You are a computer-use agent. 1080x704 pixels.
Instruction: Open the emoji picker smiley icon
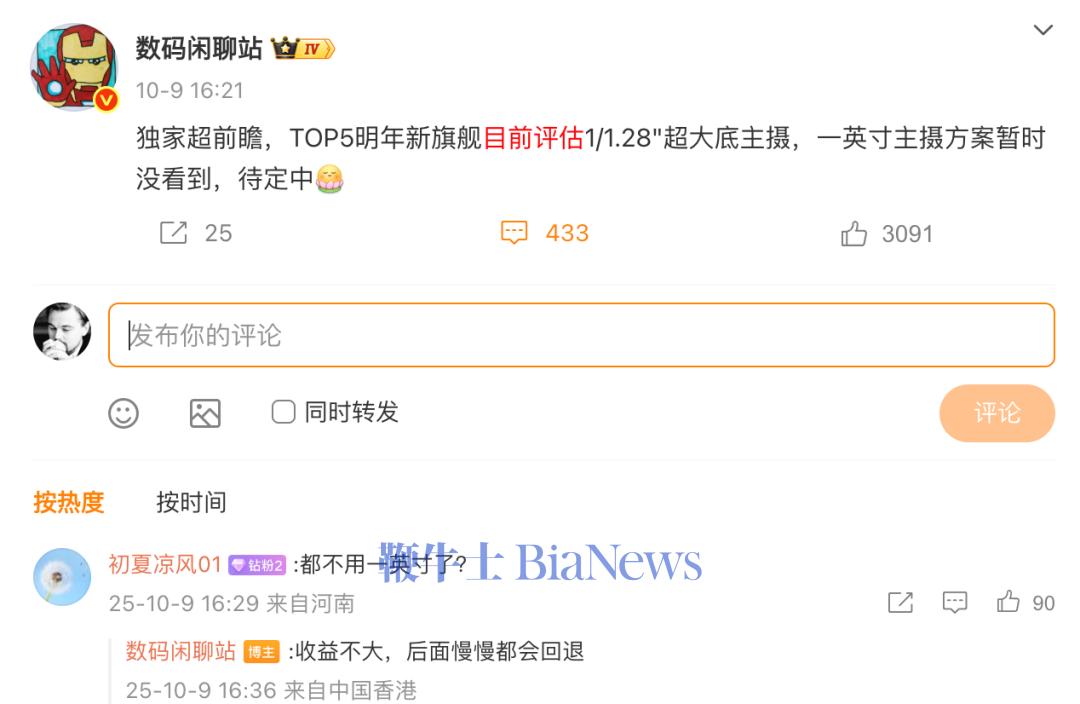tap(123, 413)
